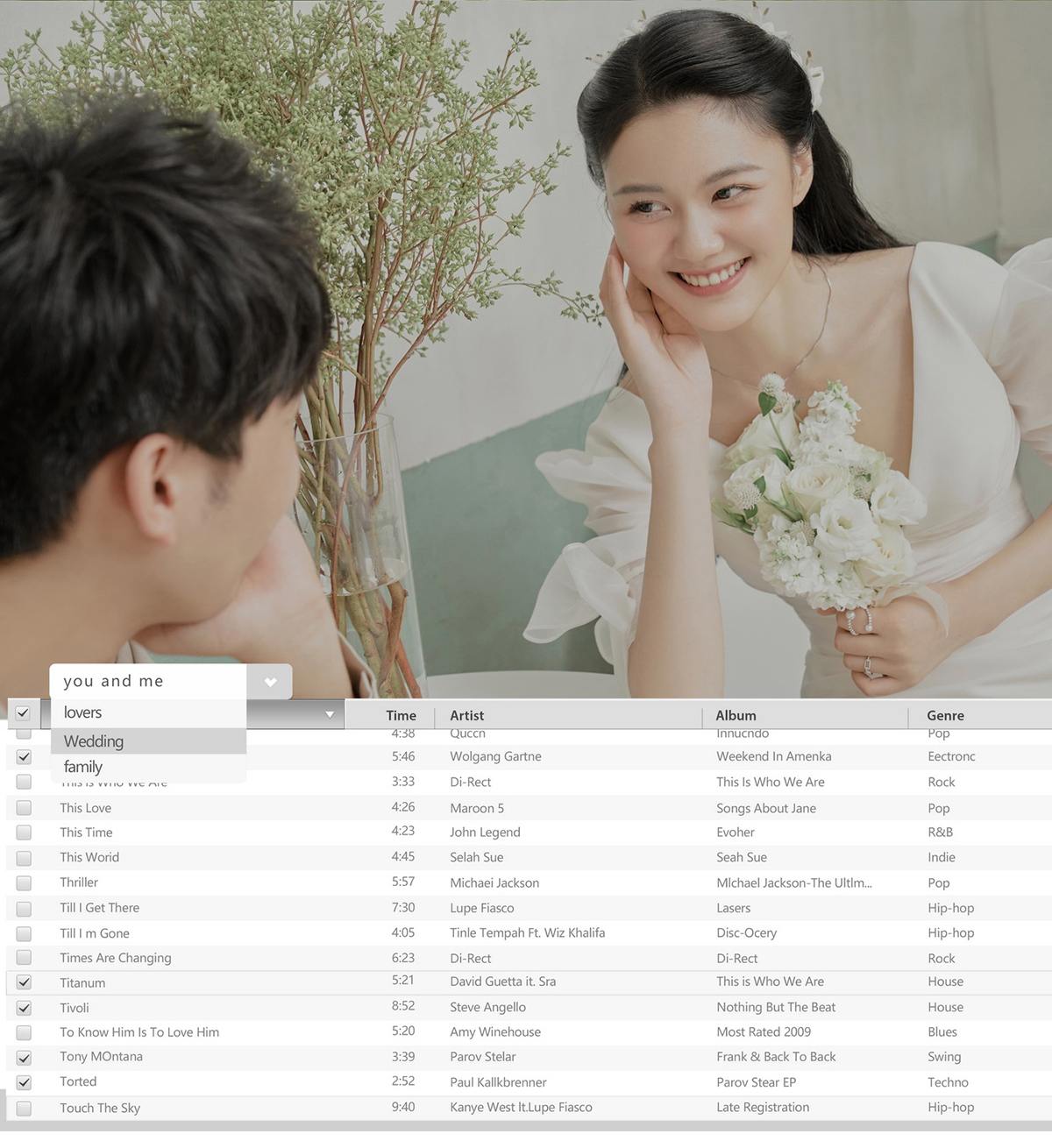Uncheck the 'Tony MOntana' checkbox

(x=24, y=1058)
